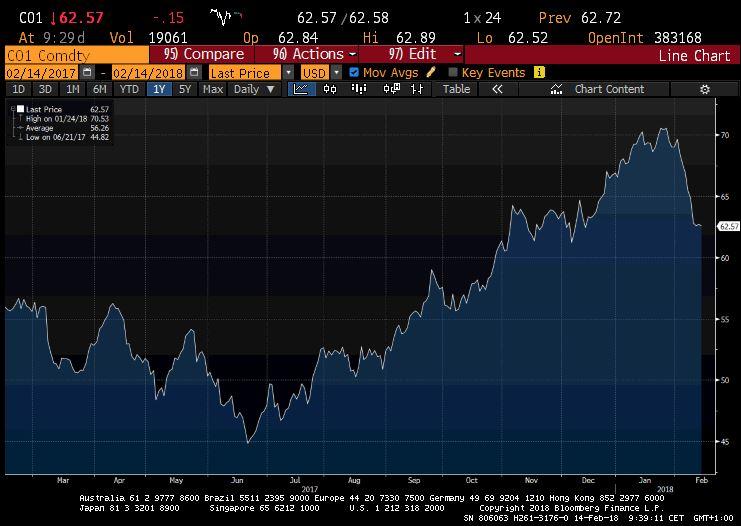Open chart settings gear icon

704,89
